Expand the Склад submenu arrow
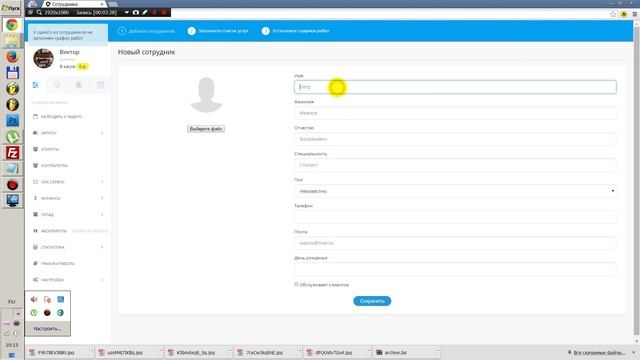This screenshot has width=640, height=360. [x=102, y=215]
